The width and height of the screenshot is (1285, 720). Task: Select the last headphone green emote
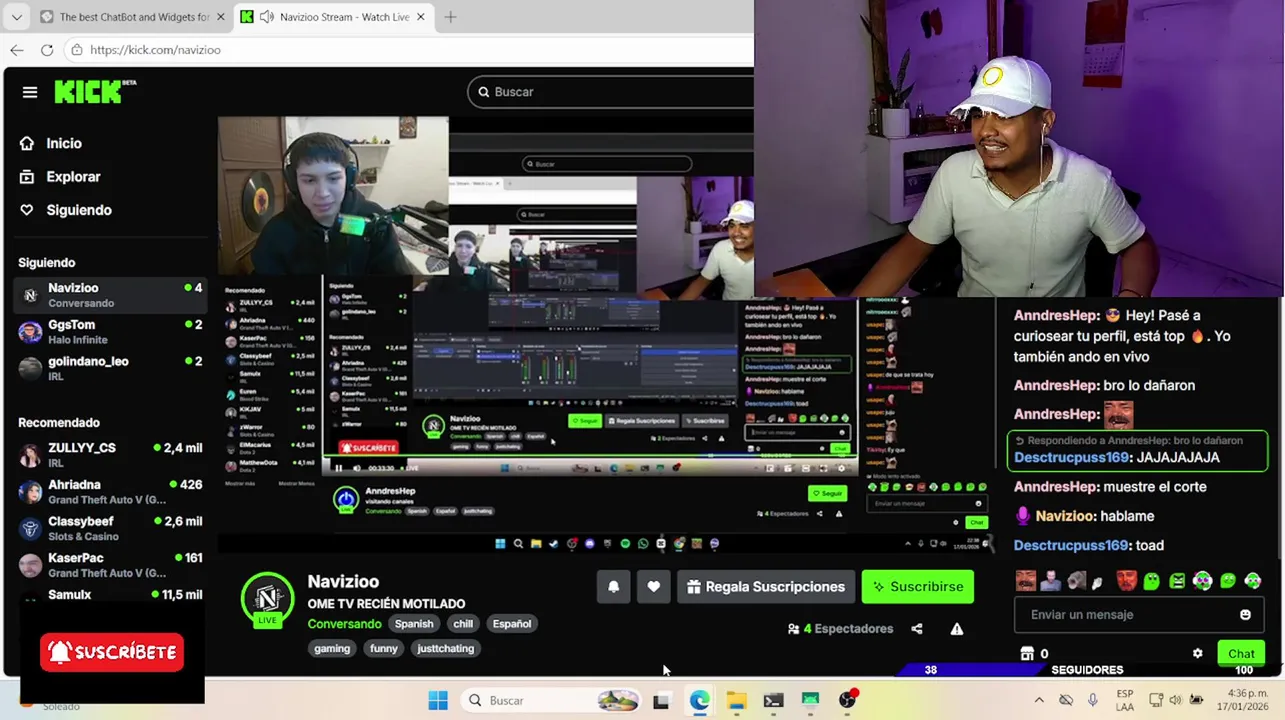tap(1253, 581)
